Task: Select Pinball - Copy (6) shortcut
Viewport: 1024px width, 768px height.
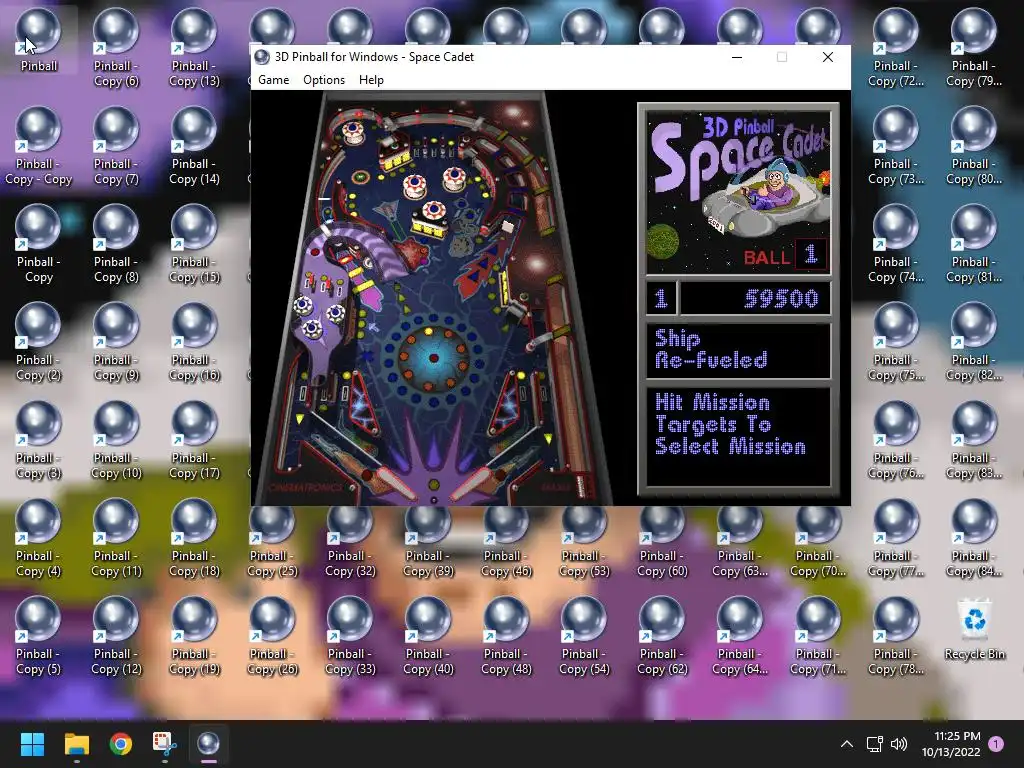Action: [x=116, y=48]
